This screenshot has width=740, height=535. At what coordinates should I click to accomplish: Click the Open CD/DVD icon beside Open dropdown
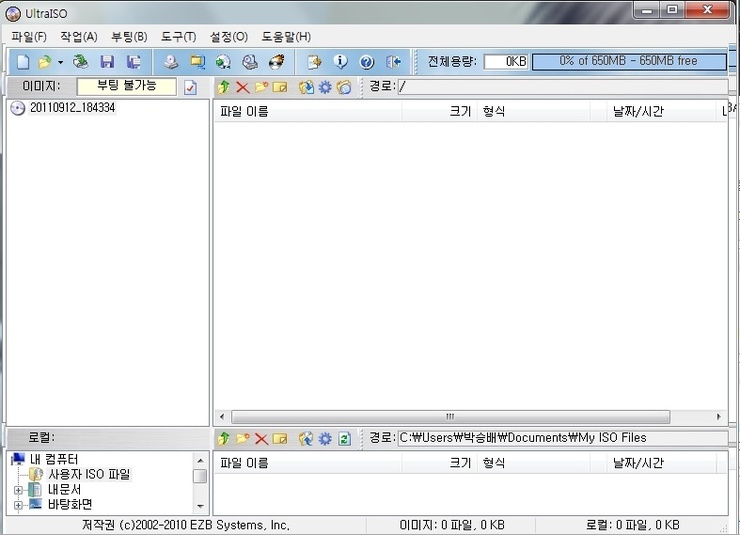tap(81, 62)
